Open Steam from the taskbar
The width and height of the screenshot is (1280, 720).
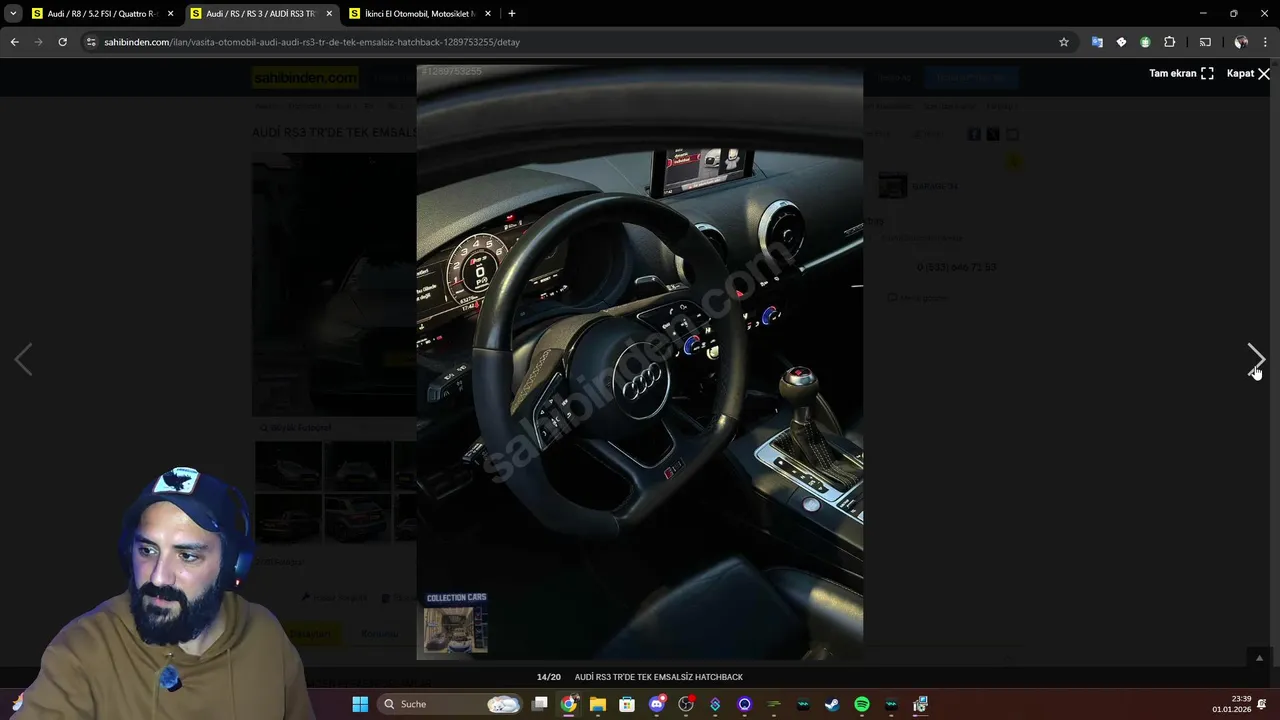832,704
